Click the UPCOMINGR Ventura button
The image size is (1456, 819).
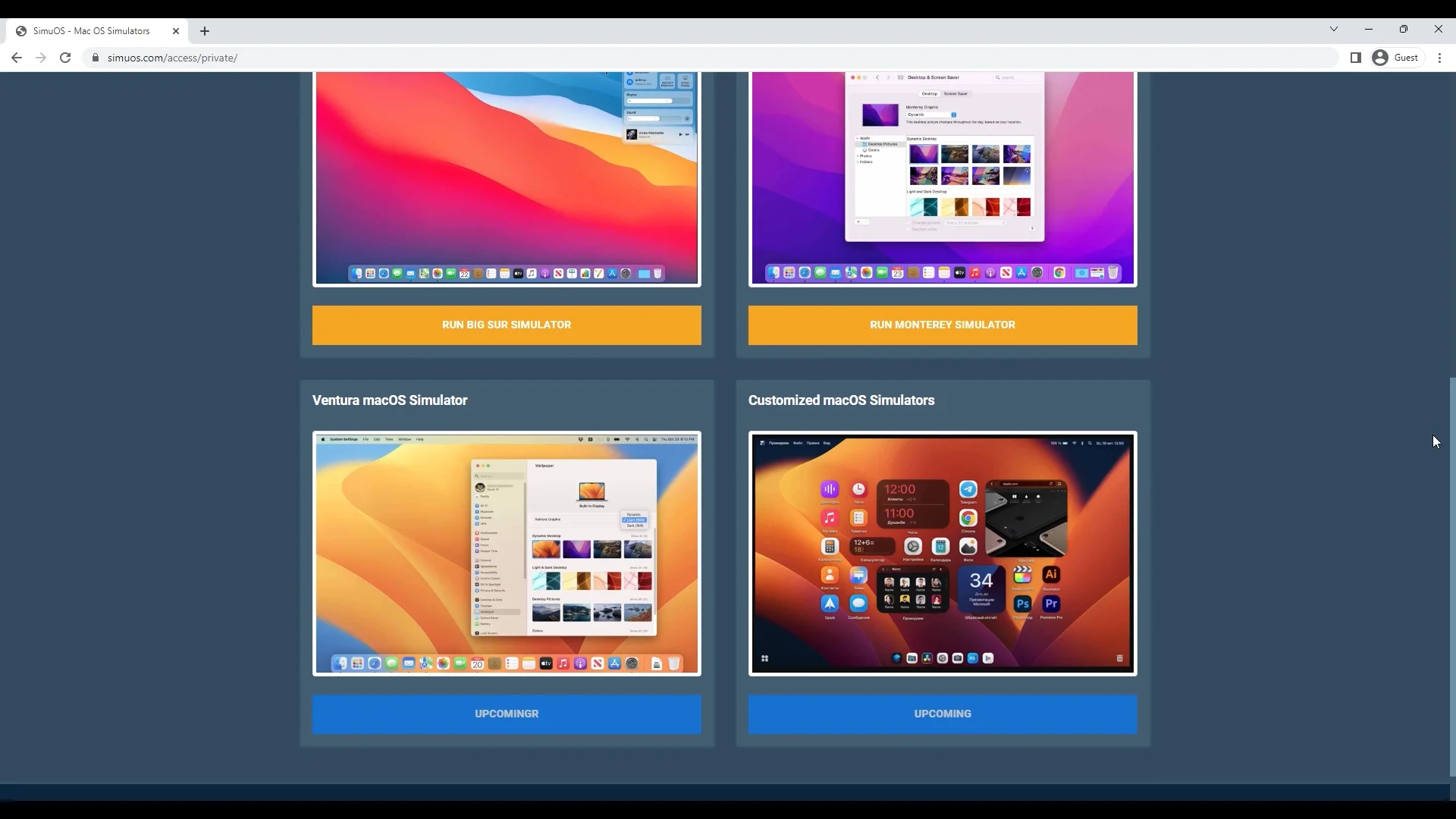pos(507,714)
